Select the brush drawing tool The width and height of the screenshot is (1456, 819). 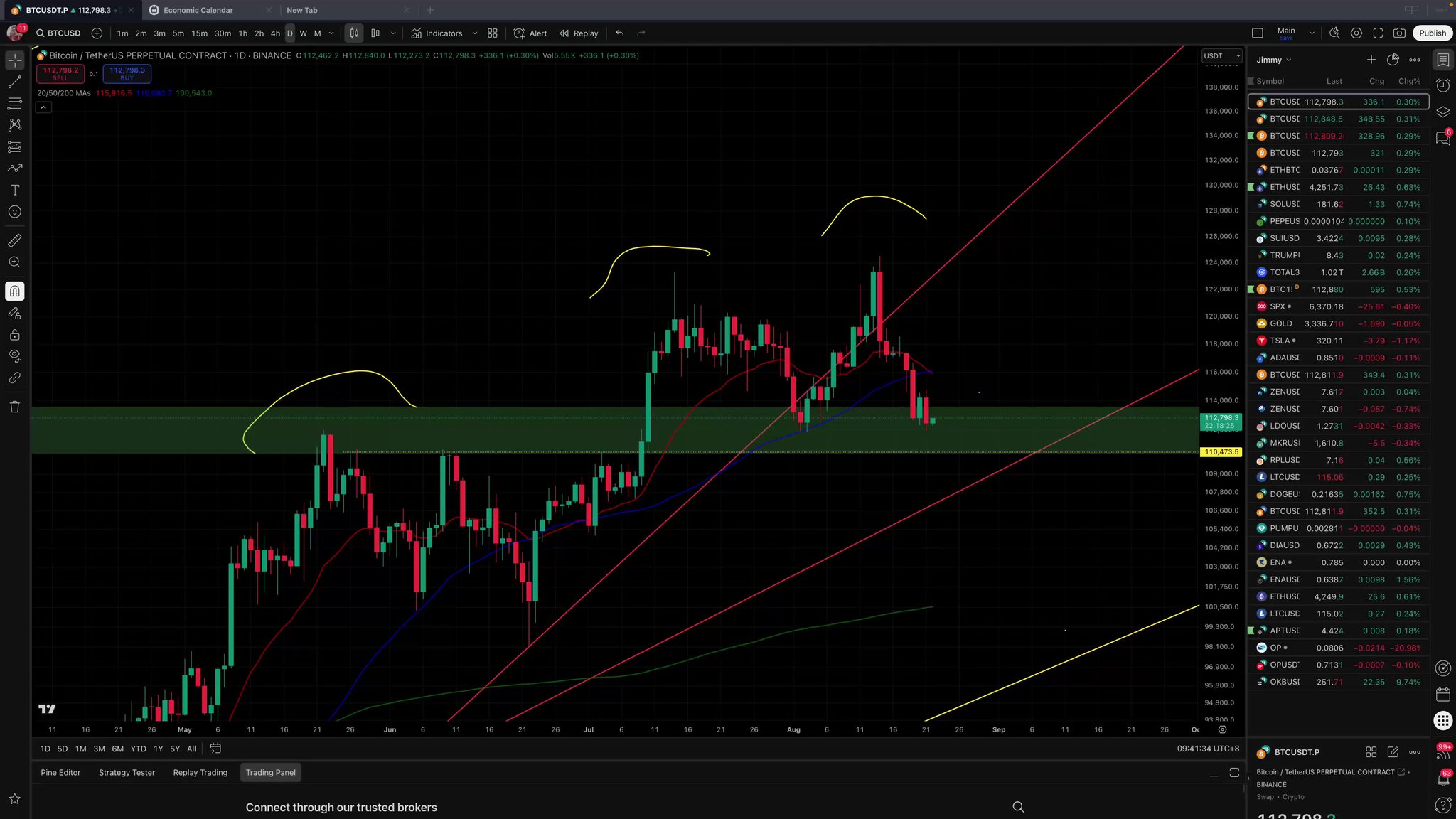pyautogui.click(x=15, y=168)
